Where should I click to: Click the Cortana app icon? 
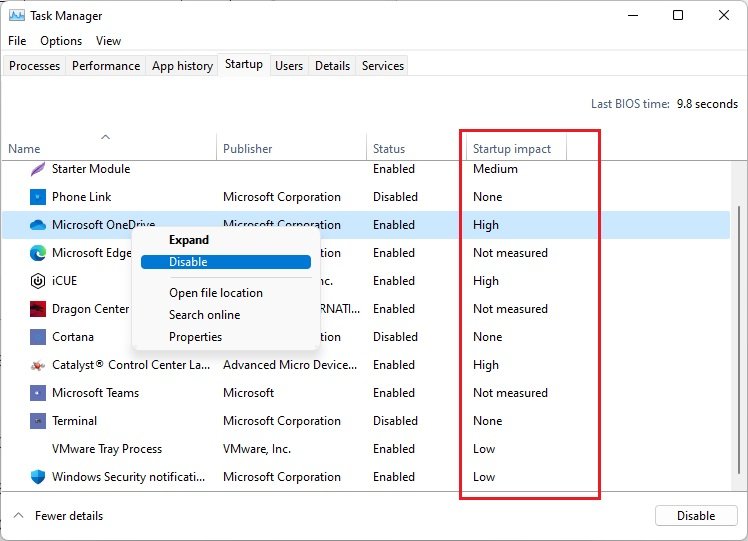coord(38,337)
